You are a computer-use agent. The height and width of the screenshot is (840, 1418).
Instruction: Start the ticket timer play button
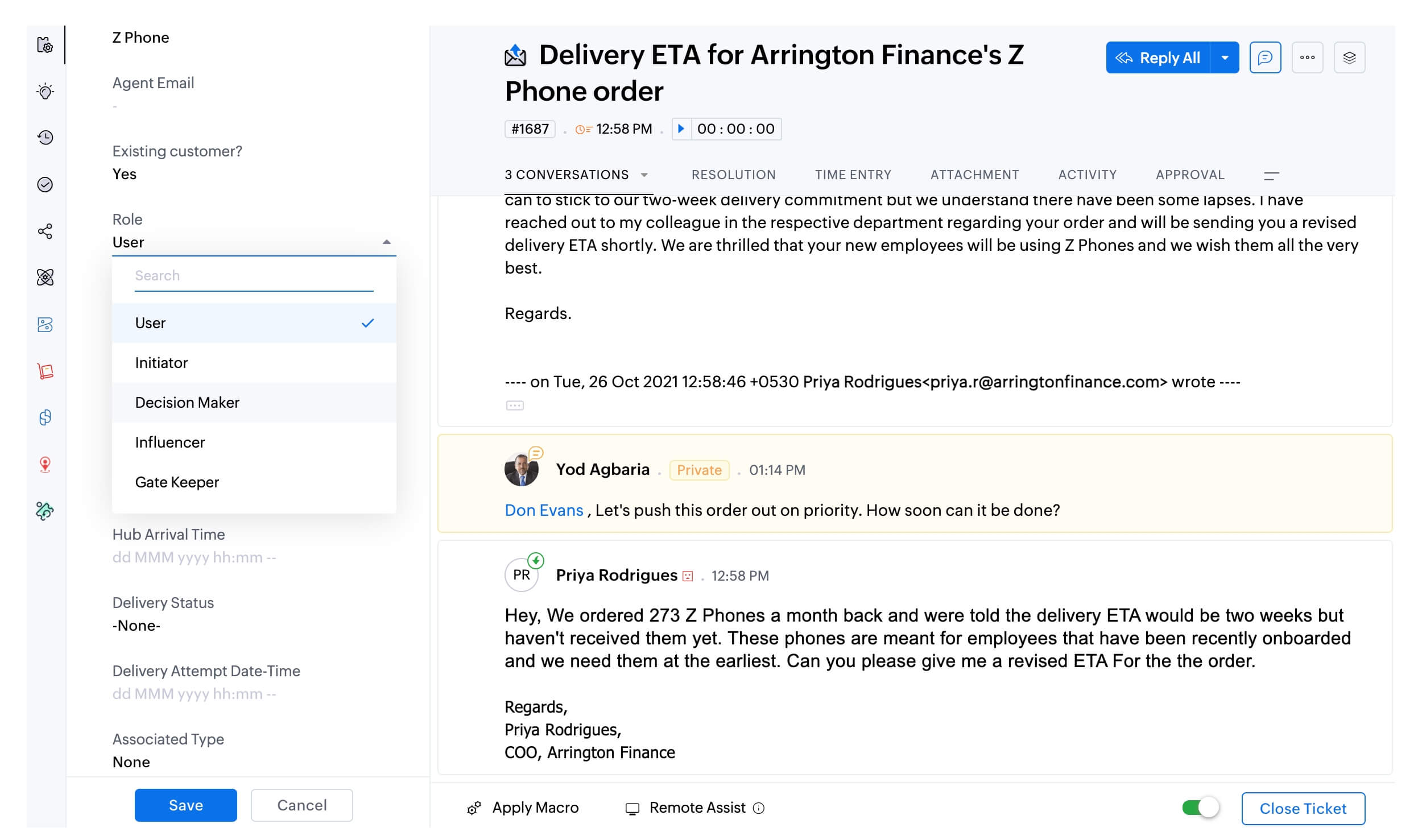(x=681, y=129)
